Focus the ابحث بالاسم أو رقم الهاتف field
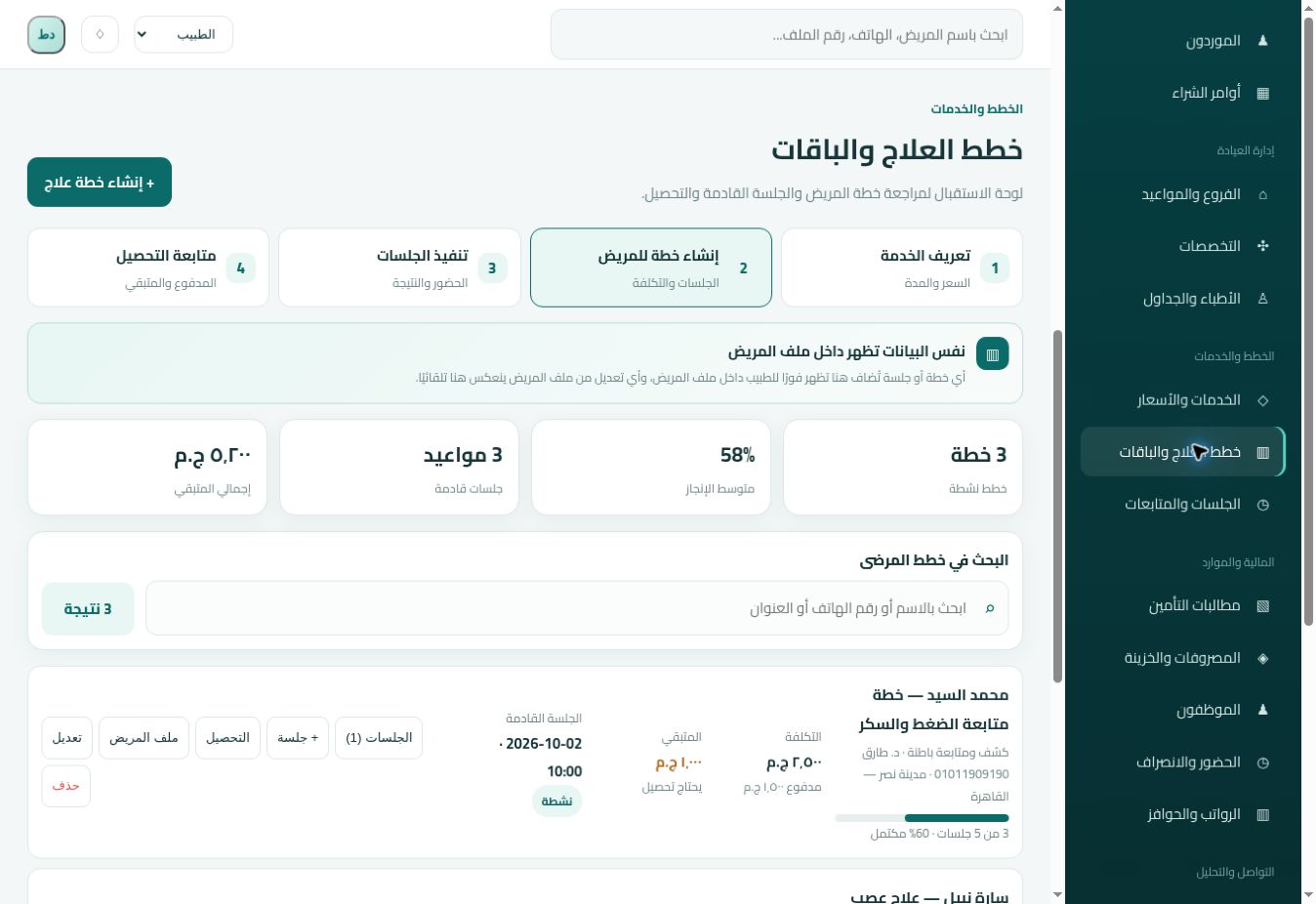 [x=577, y=608]
